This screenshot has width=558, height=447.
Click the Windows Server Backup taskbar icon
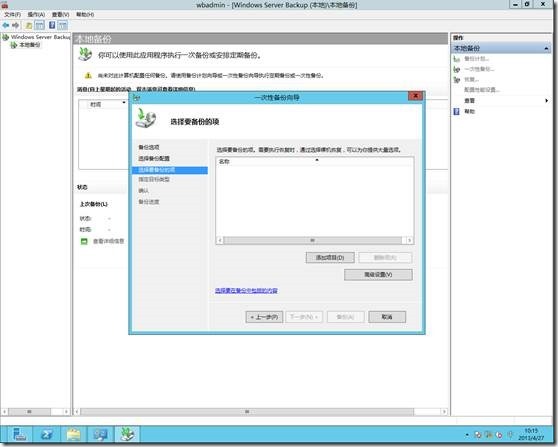(127, 435)
